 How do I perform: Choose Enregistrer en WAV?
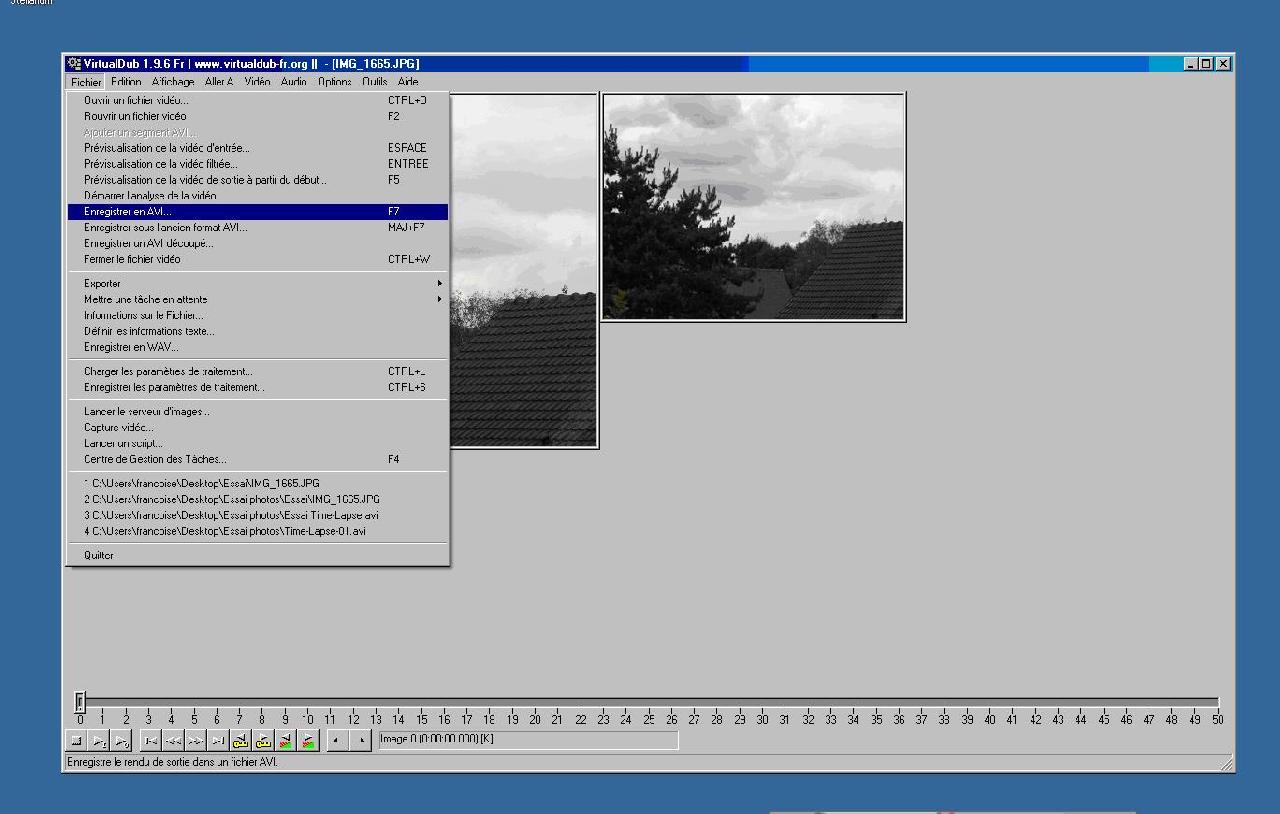[258, 347]
